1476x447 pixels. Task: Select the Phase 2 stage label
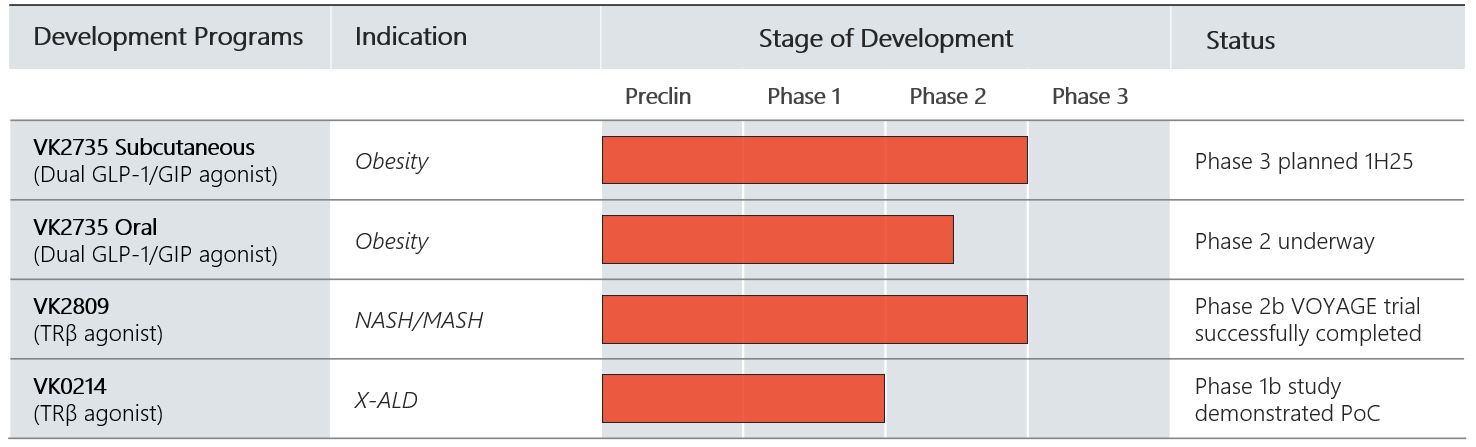[x=947, y=97]
